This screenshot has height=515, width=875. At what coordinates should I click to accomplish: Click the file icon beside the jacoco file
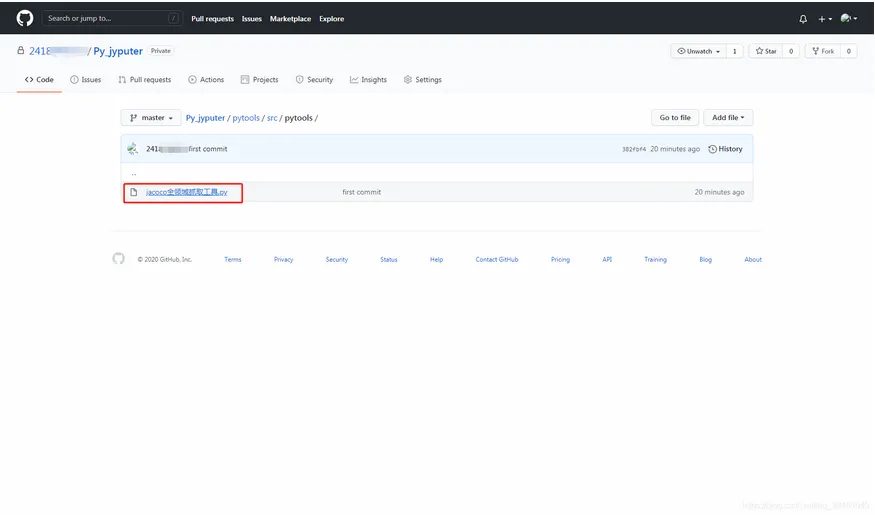pos(133,192)
